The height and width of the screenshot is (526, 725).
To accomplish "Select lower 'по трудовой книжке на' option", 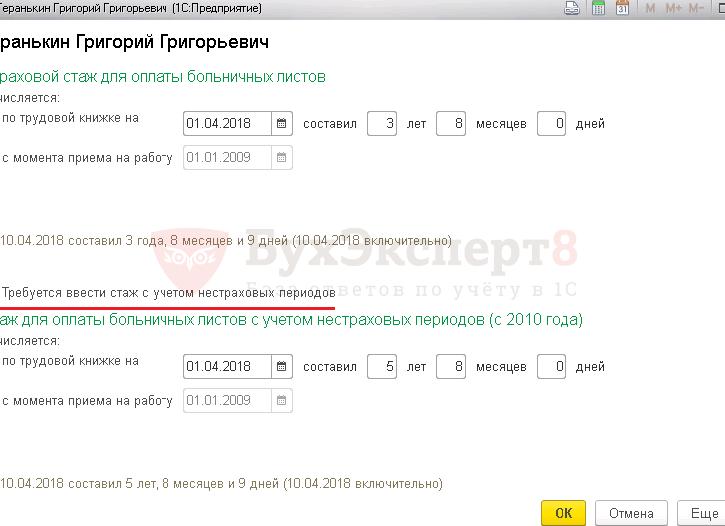I will tap(69, 361).
